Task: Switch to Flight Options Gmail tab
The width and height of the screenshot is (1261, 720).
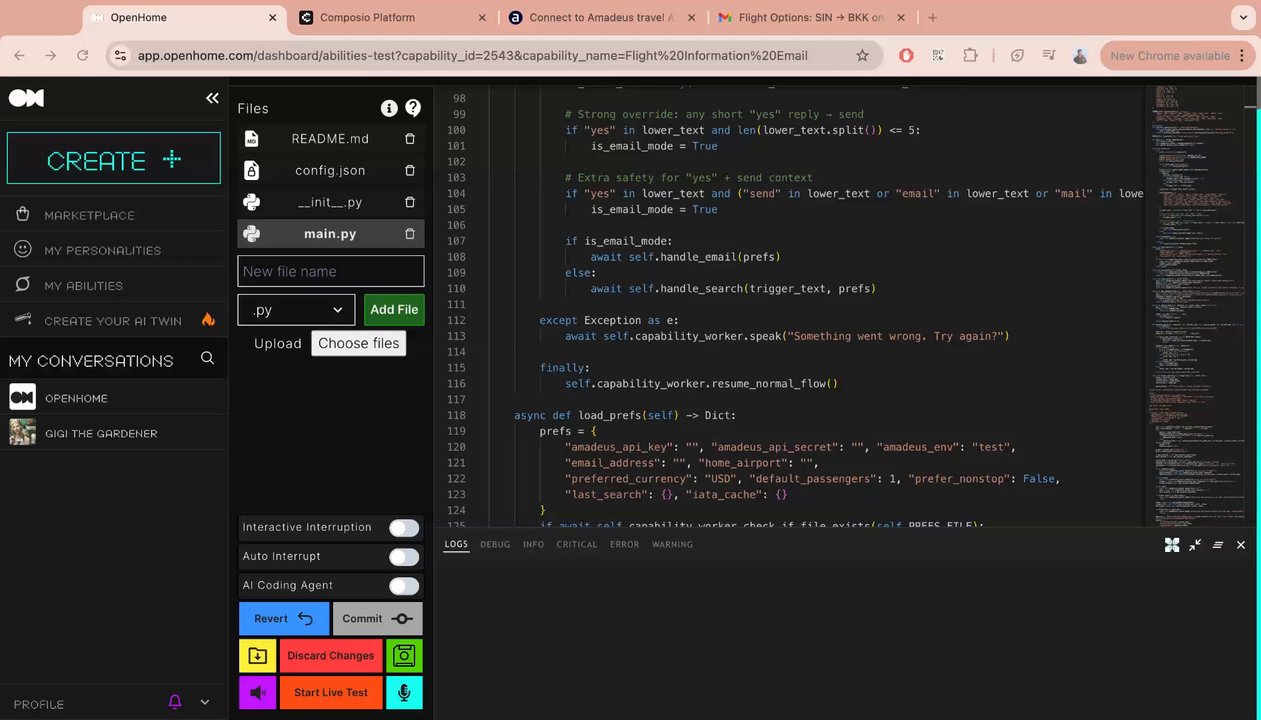Action: click(810, 17)
